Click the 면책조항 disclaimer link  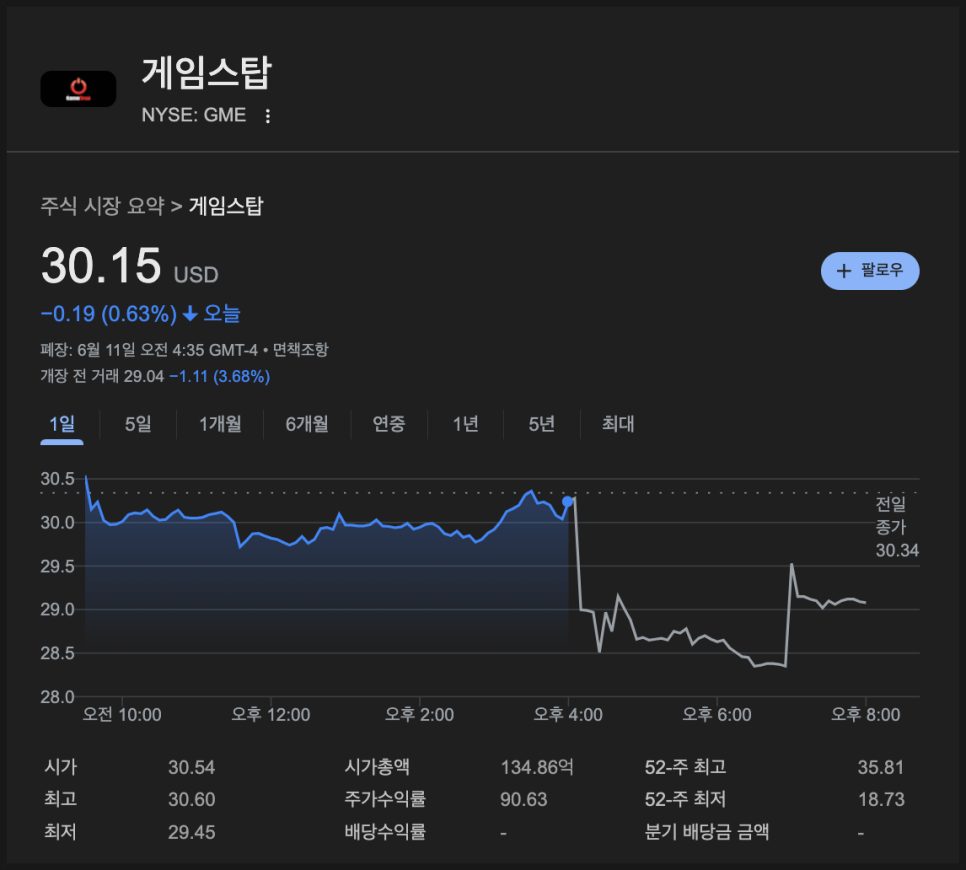coord(301,350)
